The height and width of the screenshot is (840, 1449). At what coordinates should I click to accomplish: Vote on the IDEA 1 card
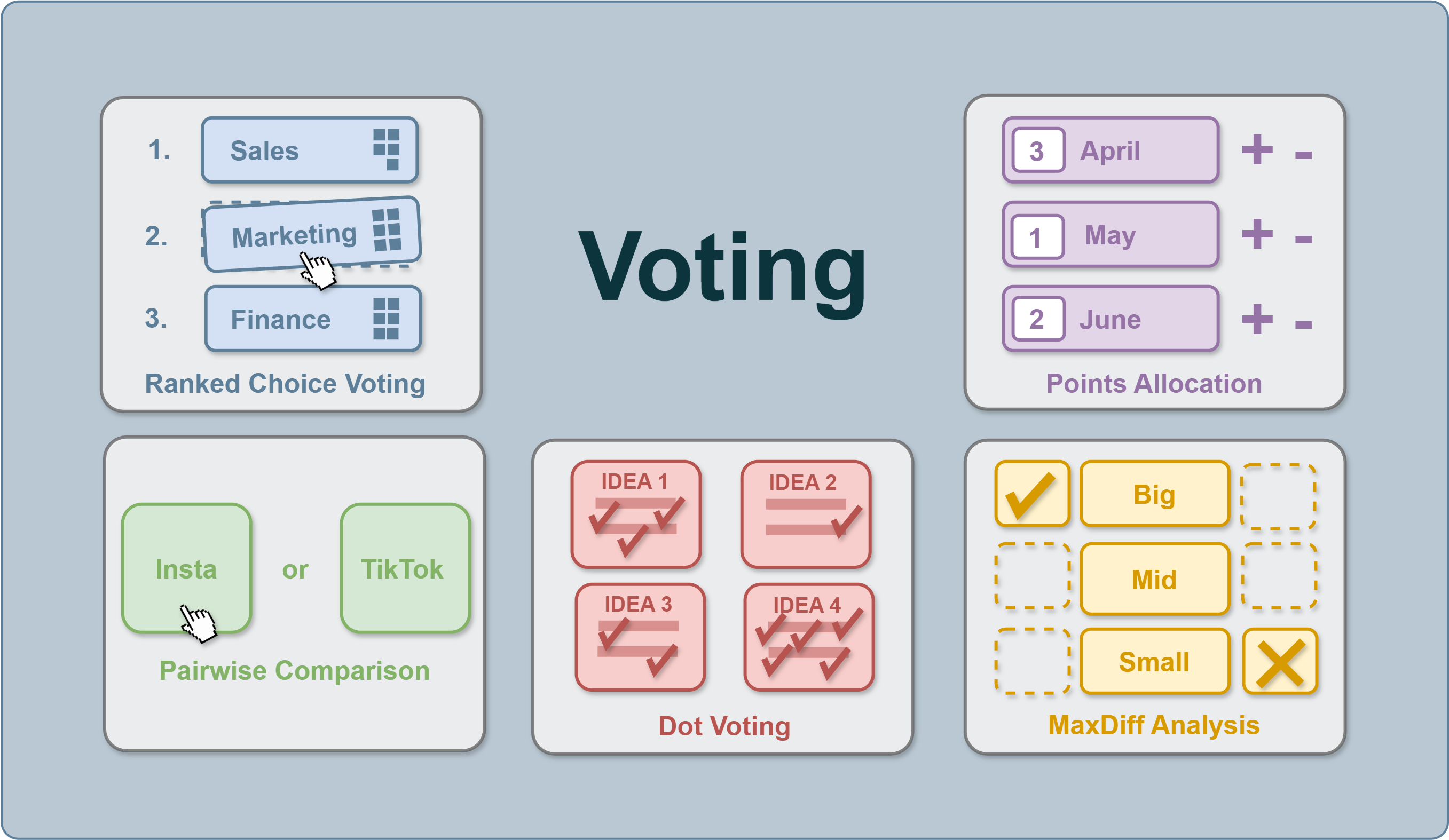click(x=636, y=514)
